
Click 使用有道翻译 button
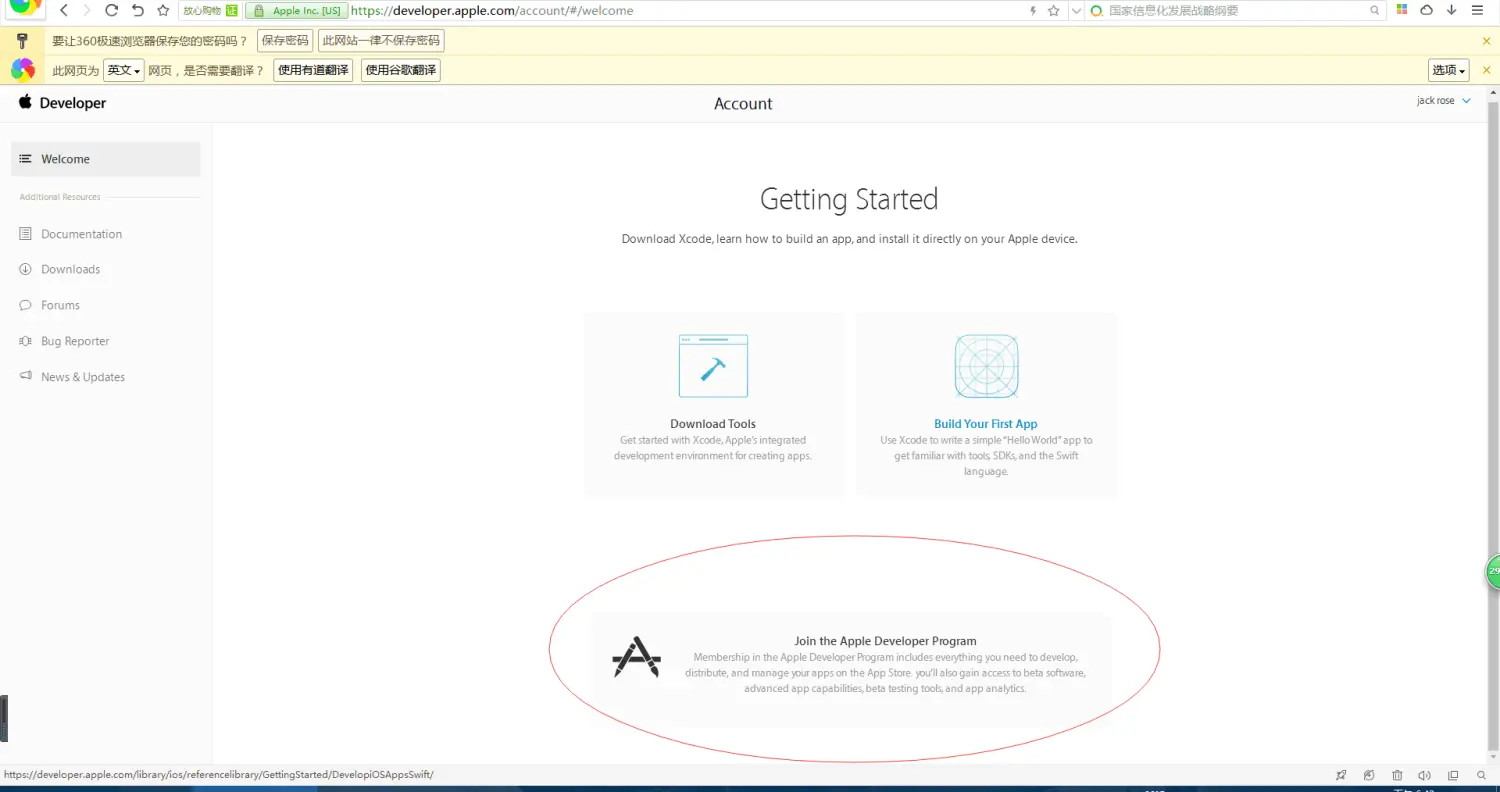[313, 70]
